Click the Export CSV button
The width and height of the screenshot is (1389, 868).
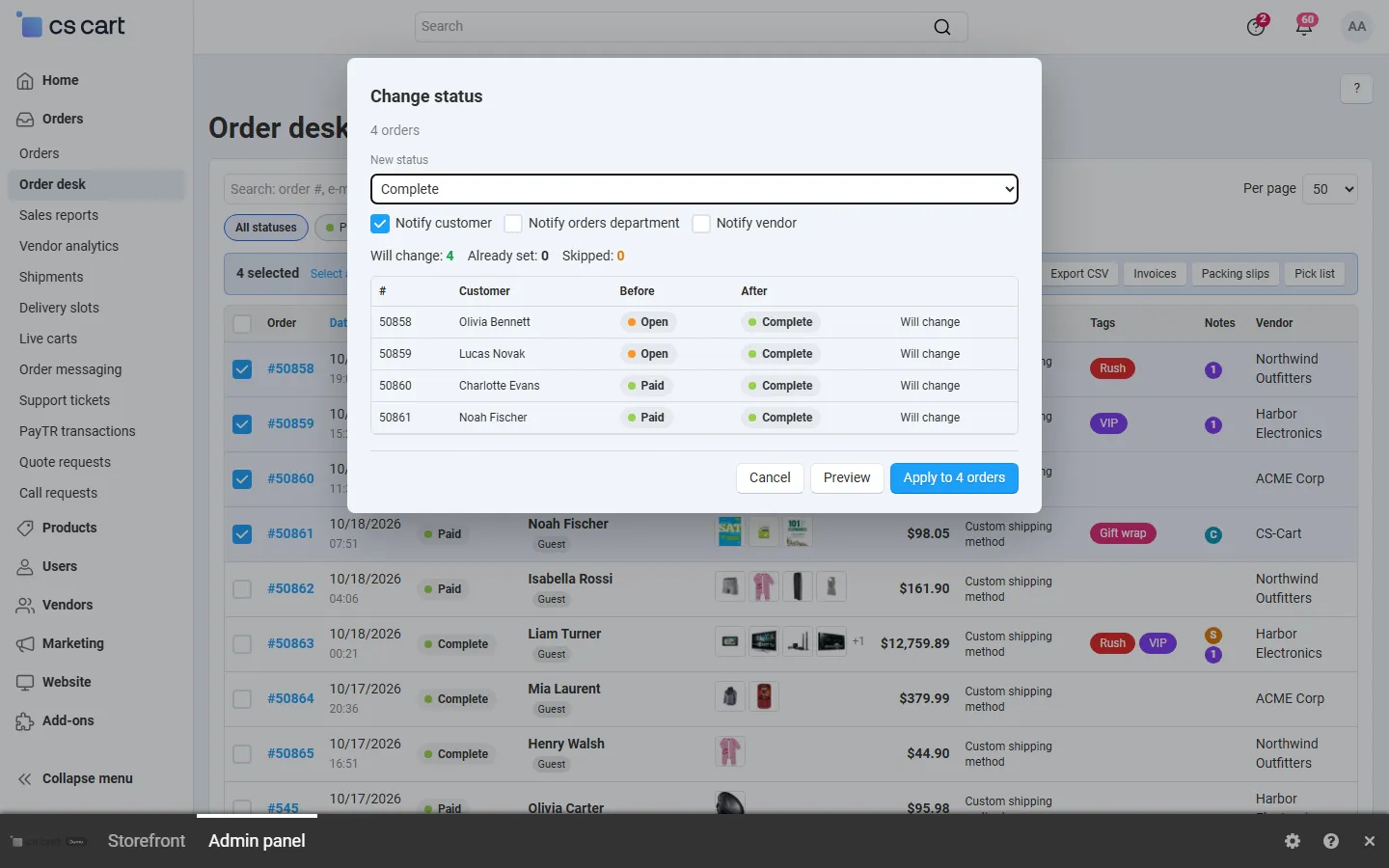(1079, 274)
